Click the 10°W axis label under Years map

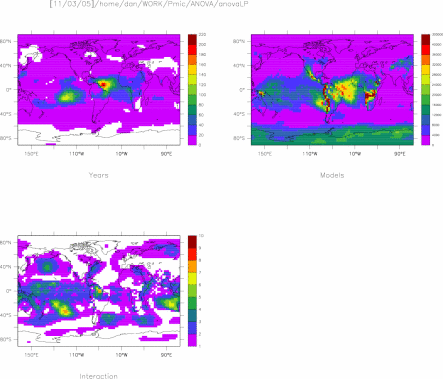pyautogui.click(x=122, y=154)
